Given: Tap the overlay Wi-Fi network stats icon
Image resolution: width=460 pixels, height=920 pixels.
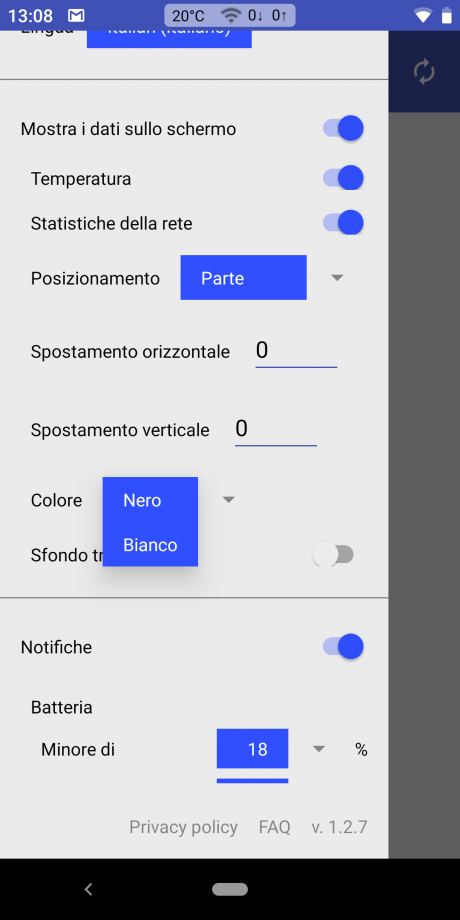Looking at the screenshot, I should [x=232, y=16].
